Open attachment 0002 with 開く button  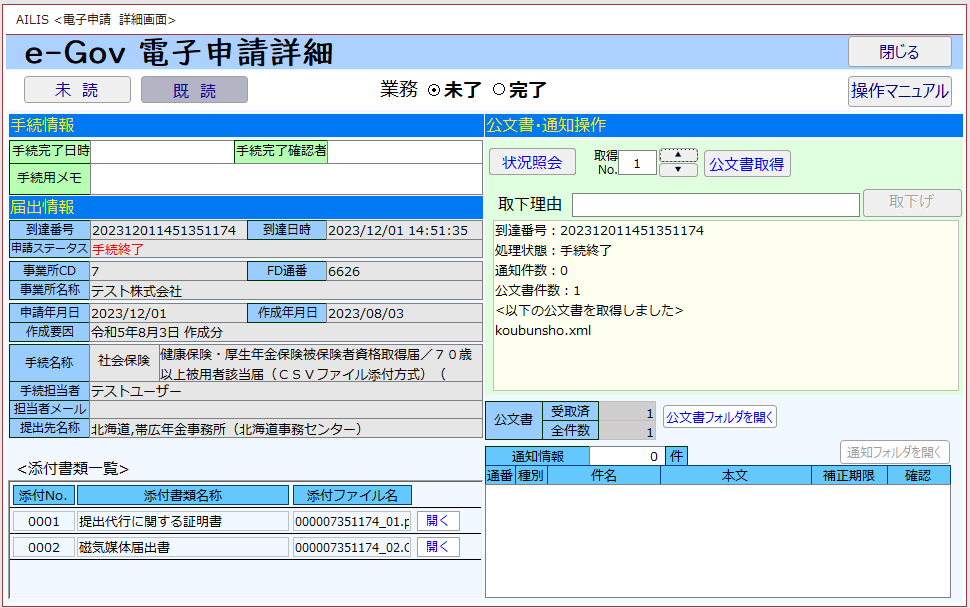click(x=437, y=547)
